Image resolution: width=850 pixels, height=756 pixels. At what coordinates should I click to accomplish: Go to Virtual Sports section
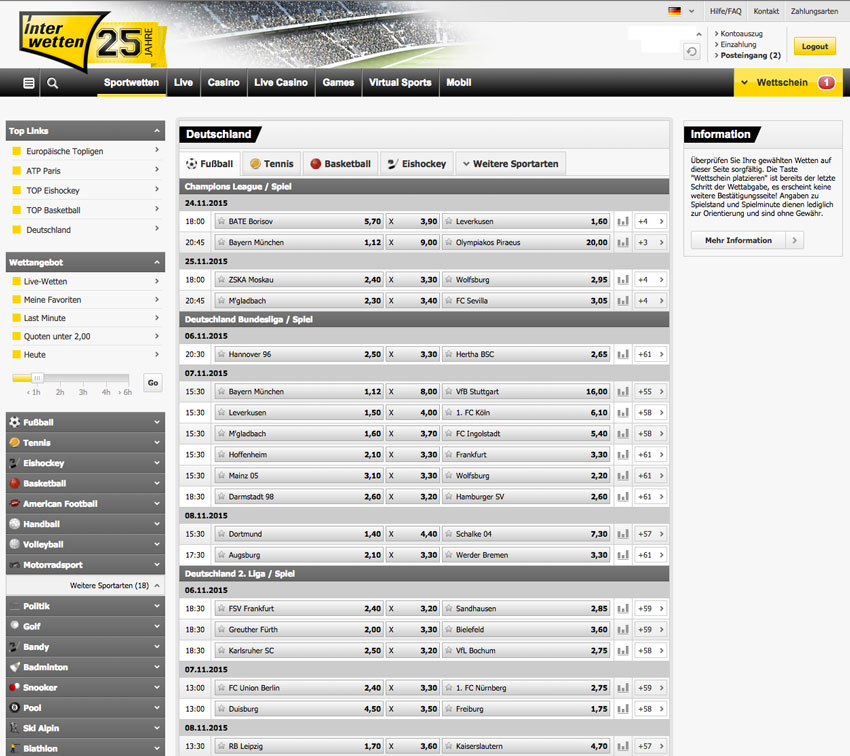400,82
